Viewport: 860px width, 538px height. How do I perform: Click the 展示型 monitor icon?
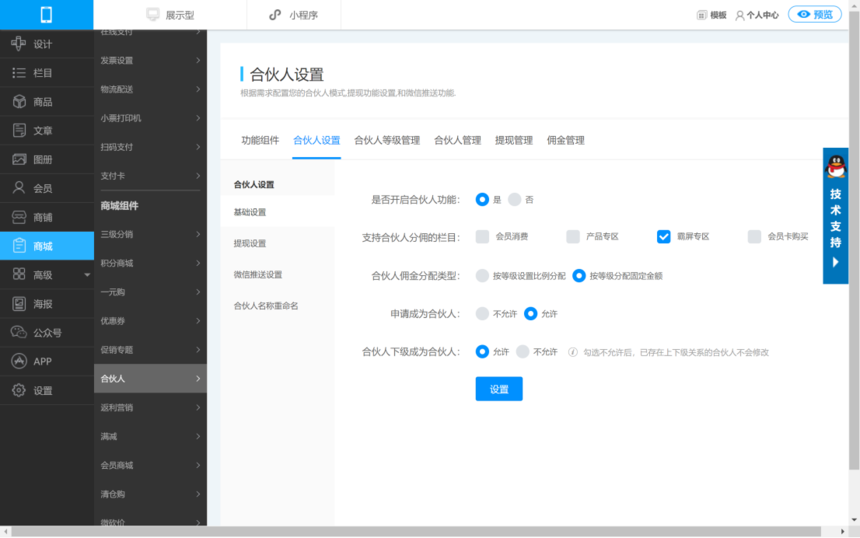[152, 15]
